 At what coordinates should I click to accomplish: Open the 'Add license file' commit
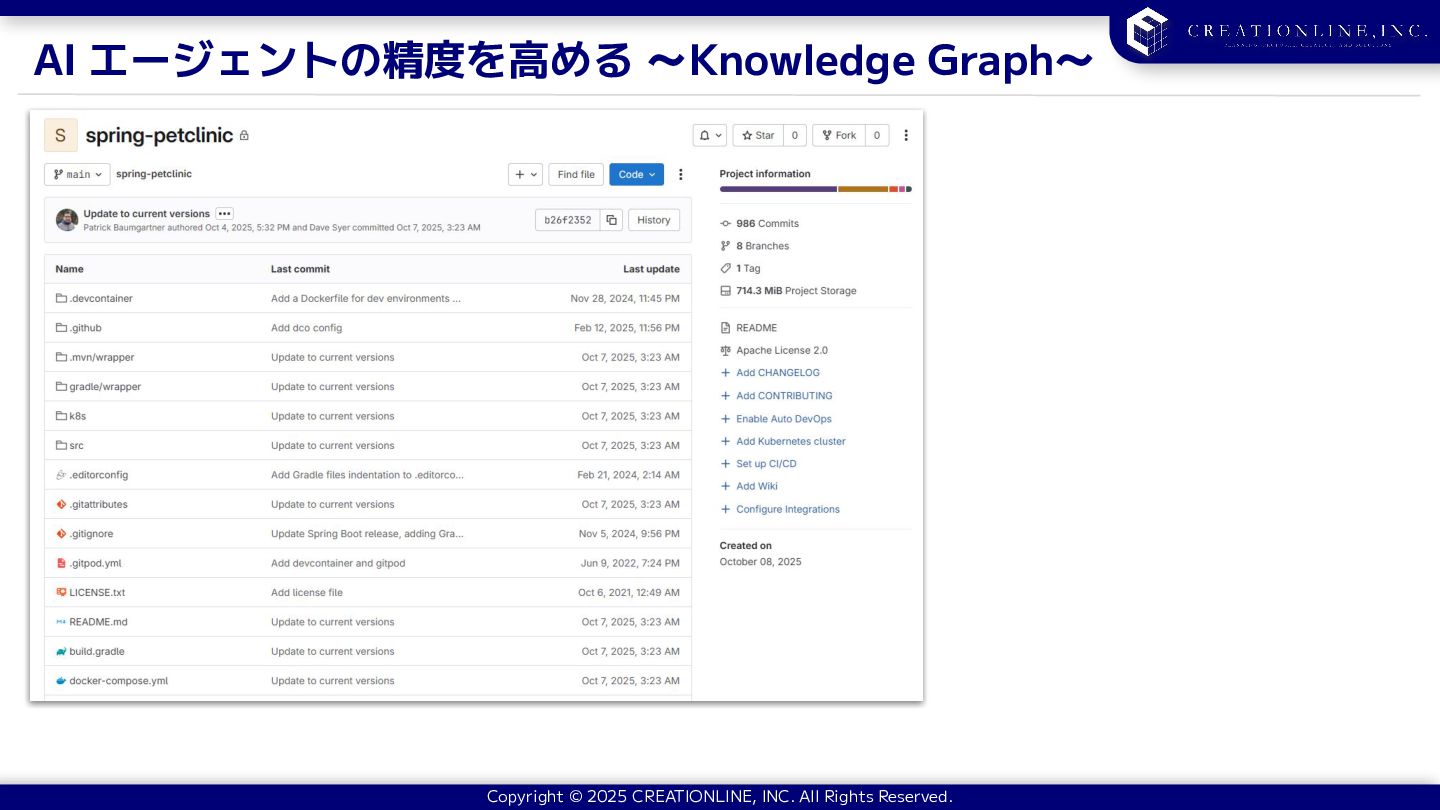[x=307, y=593]
